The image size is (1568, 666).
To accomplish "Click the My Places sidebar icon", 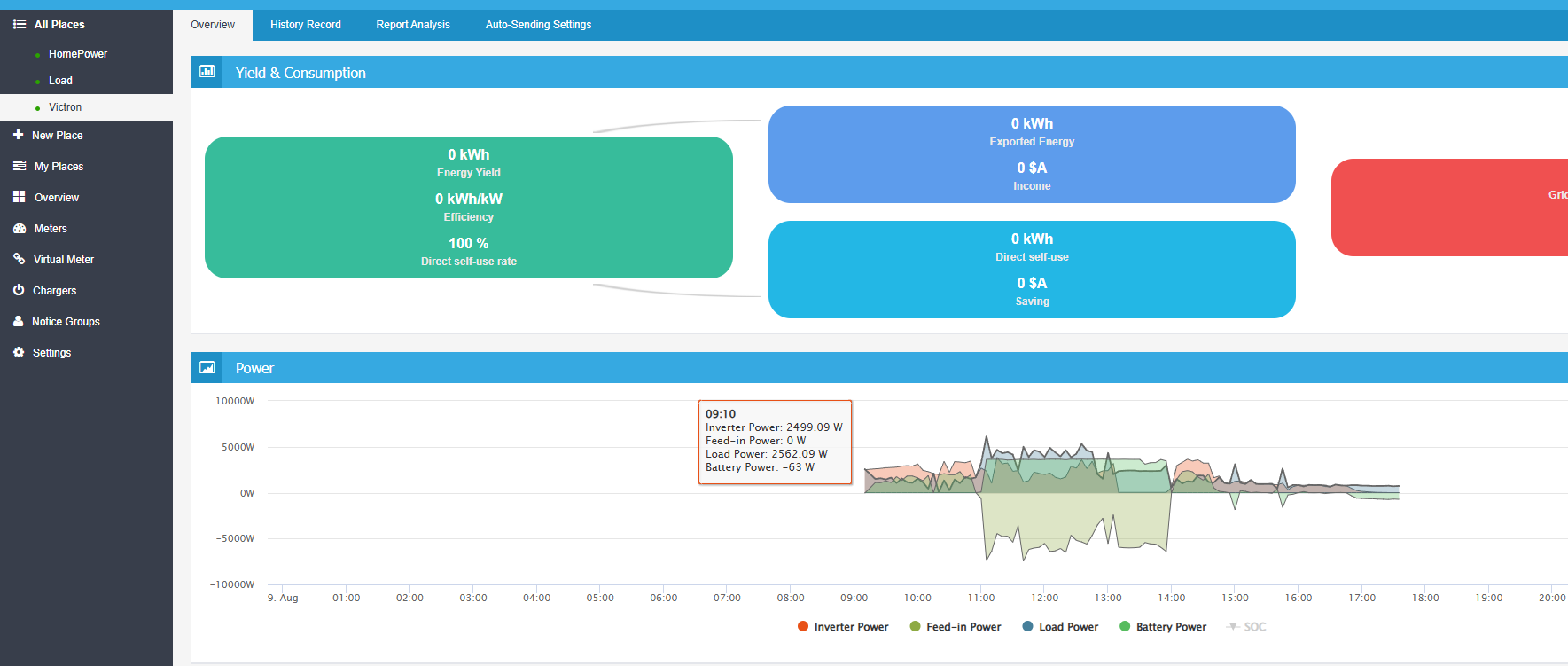I will click(19, 166).
